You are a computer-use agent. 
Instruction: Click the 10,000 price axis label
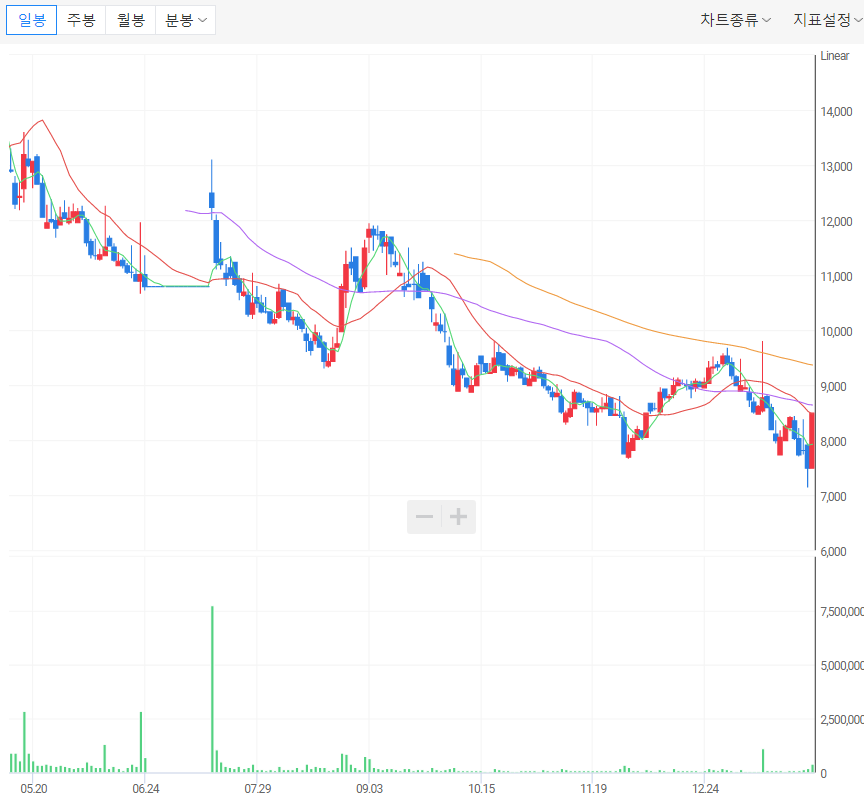(x=836, y=331)
